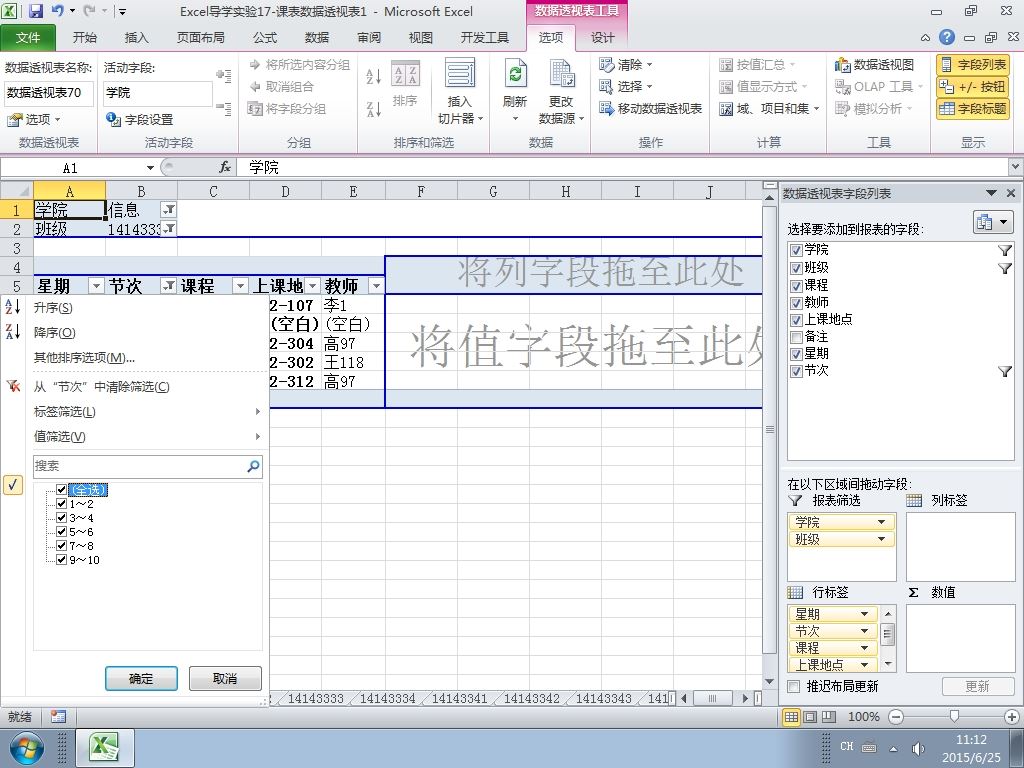The width and height of the screenshot is (1024, 768).
Task: Check the 备注 field checkbox
Action: pyautogui.click(x=796, y=337)
